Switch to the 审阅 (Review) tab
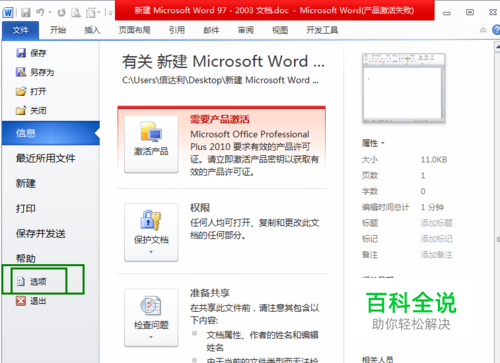Image resolution: width=500 pixels, height=363 pixels. point(246,30)
